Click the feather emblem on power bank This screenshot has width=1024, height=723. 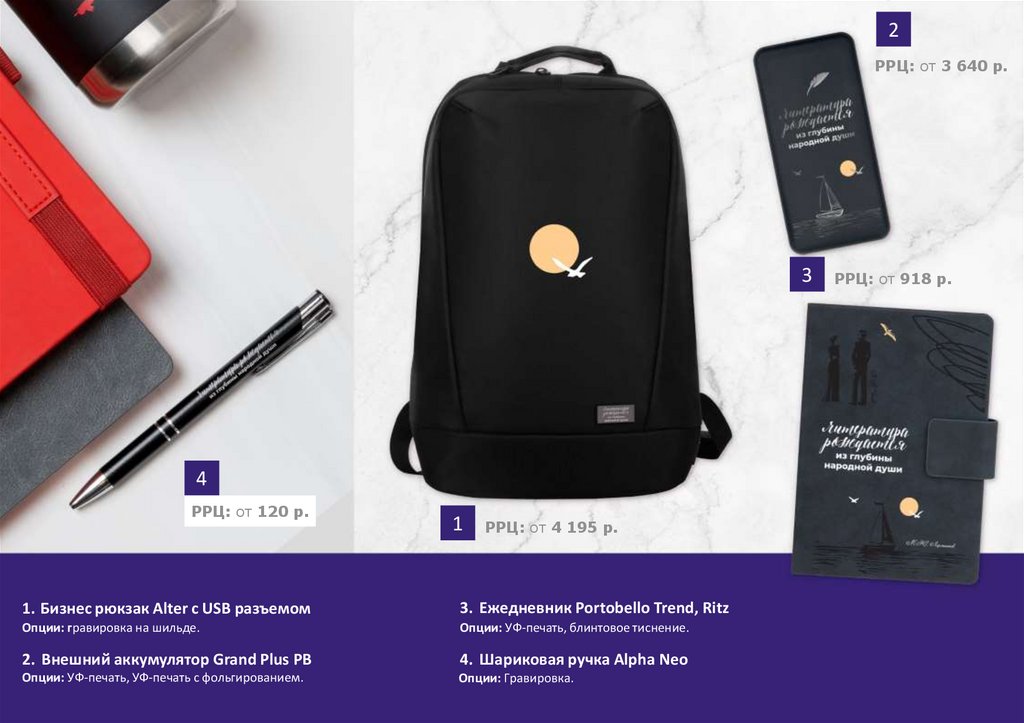pyautogui.click(x=817, y=83)
